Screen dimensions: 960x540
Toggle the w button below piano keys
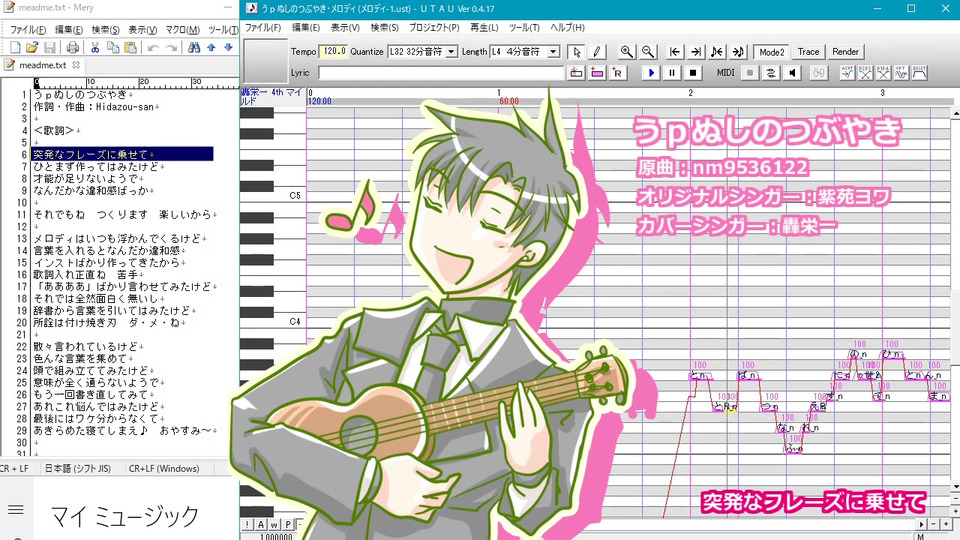point(274,525)
